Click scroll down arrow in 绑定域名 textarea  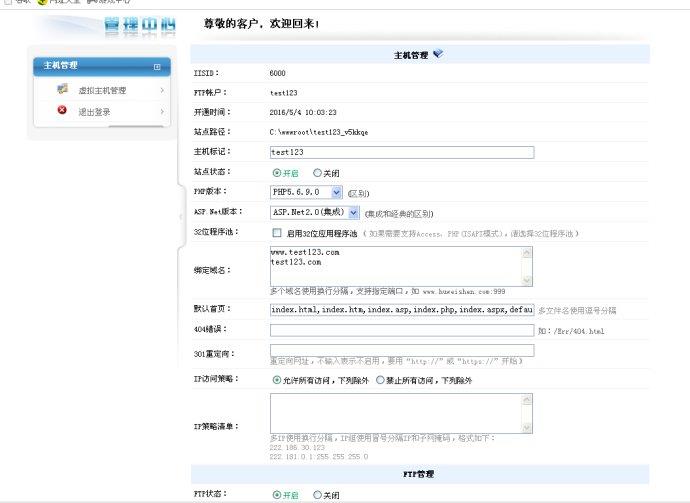point(527,280)
